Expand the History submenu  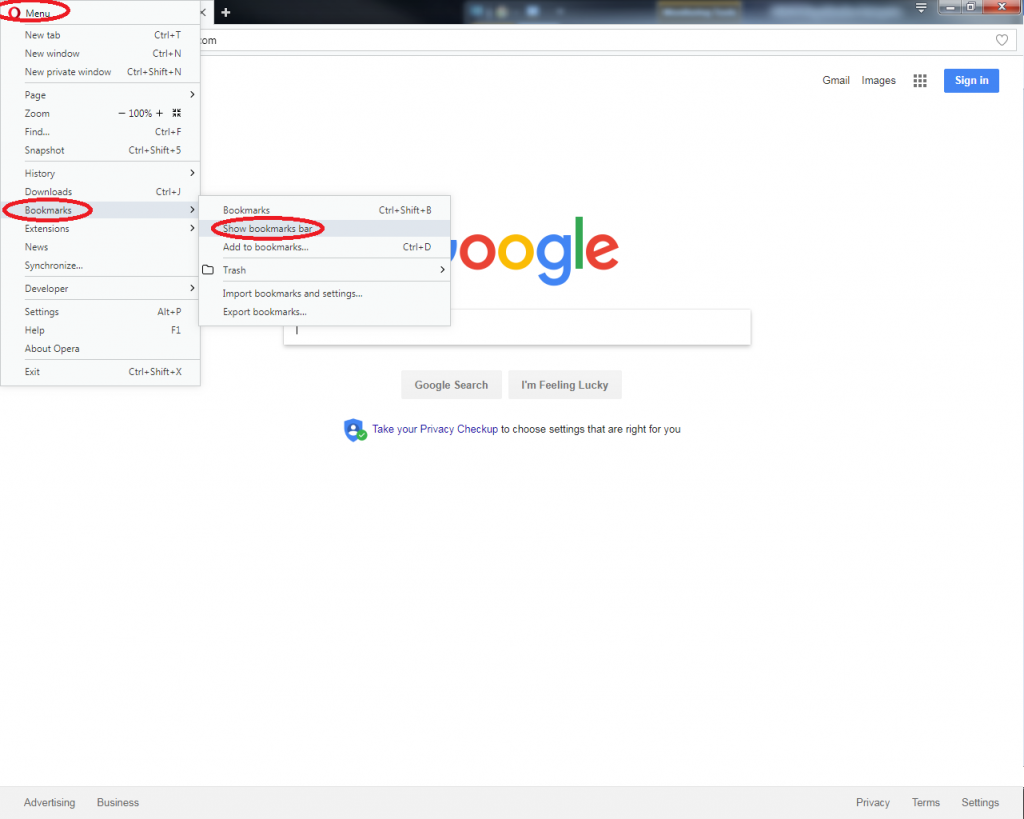[x=39, y=173]
